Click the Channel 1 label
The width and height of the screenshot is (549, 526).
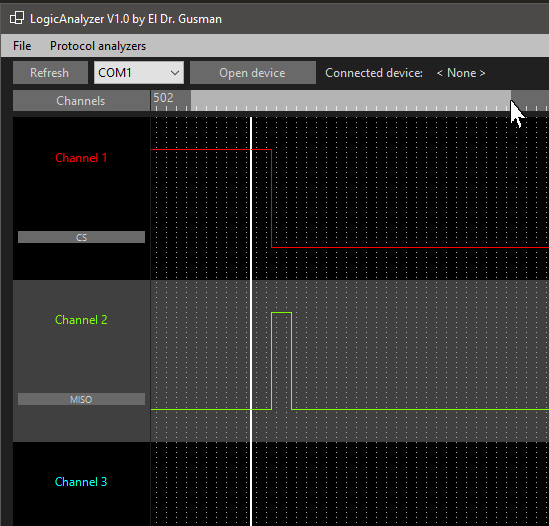tap(81, 158)
